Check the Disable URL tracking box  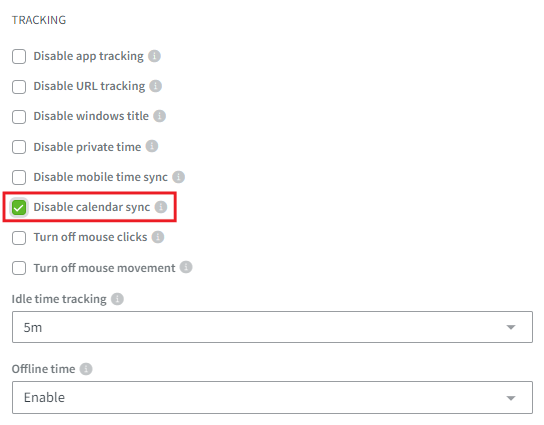pyautogui.click(x=19, y=86)
